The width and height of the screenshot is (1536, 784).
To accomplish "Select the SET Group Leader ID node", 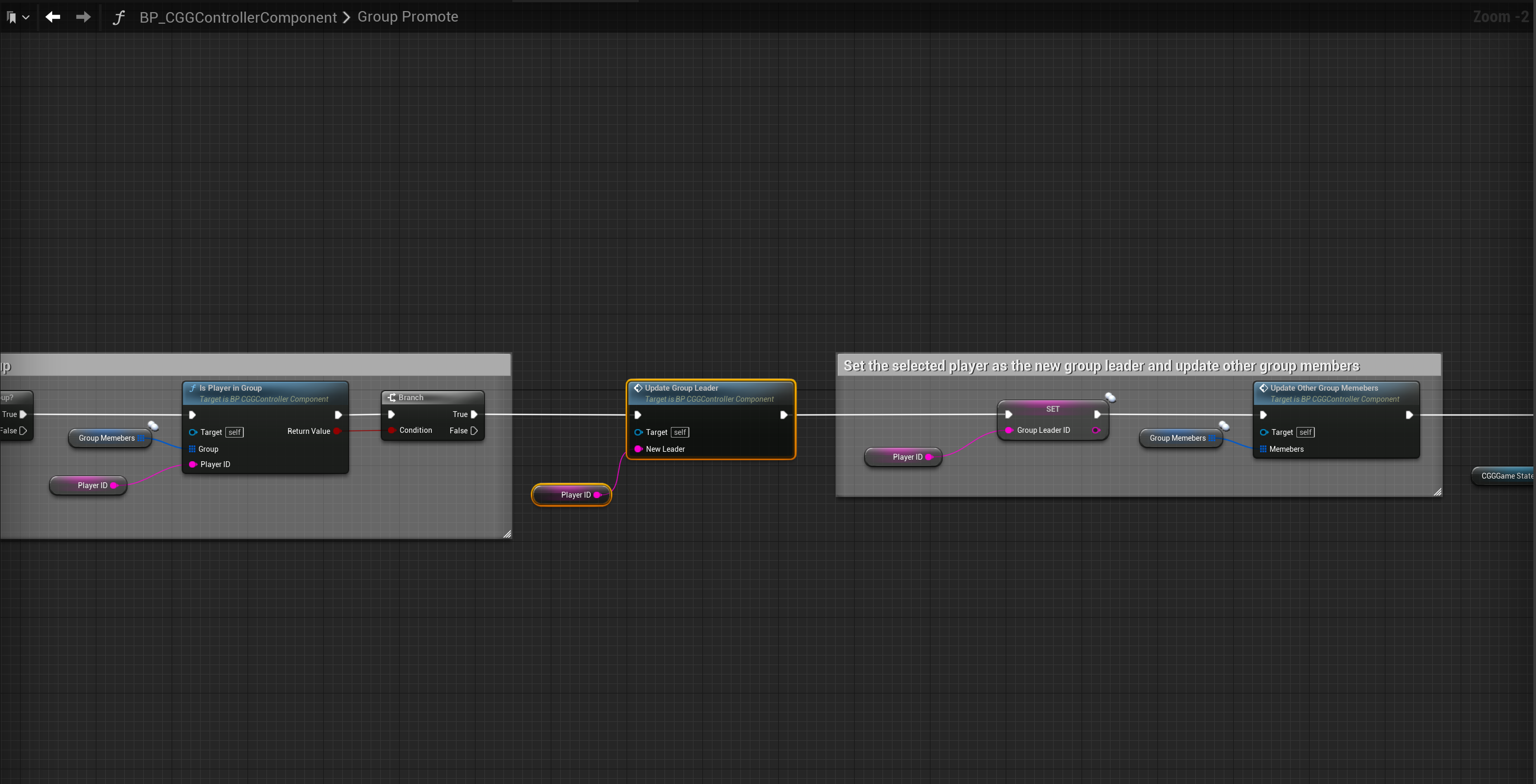I will click(x=1052, y=409).
